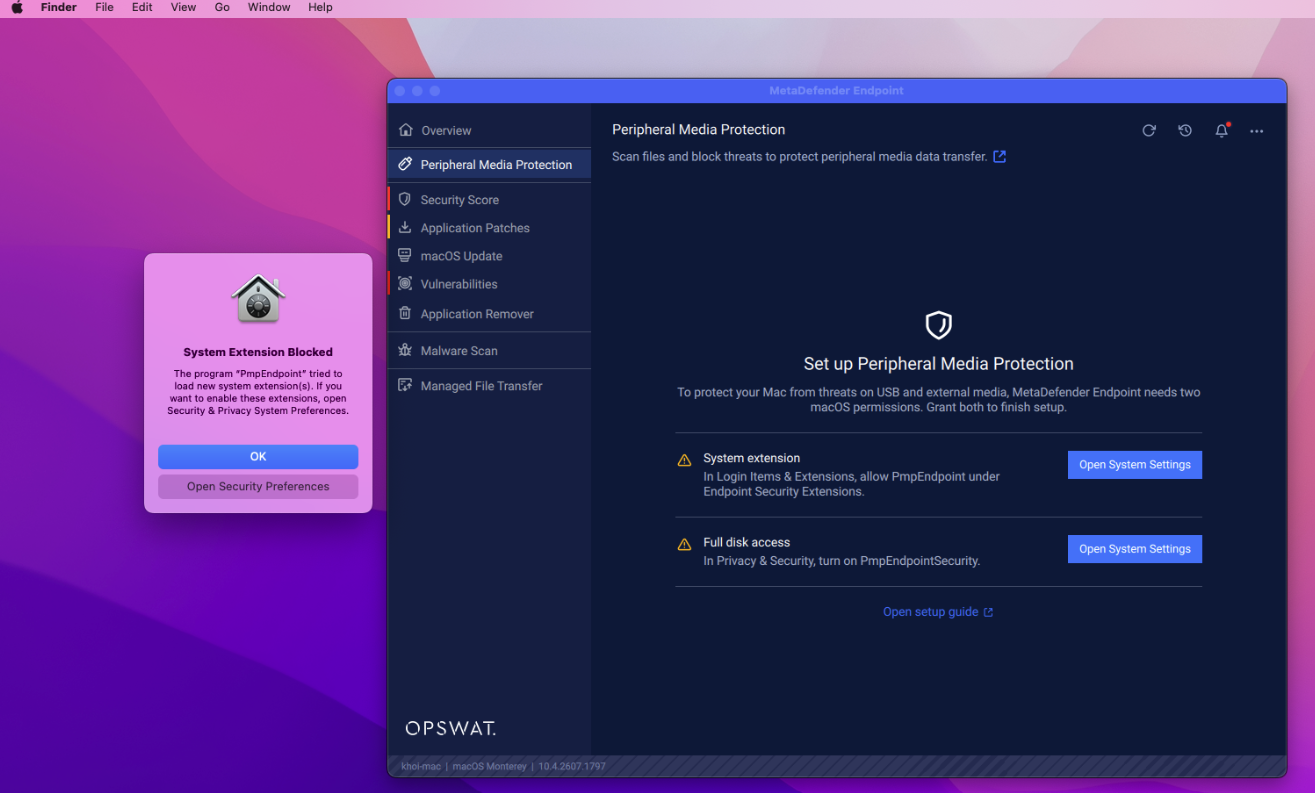The height and width of the screenshot is (793, 1315).
Task: Click the Peripheral Media Protection page heading
Action: [x=698, y=130]
